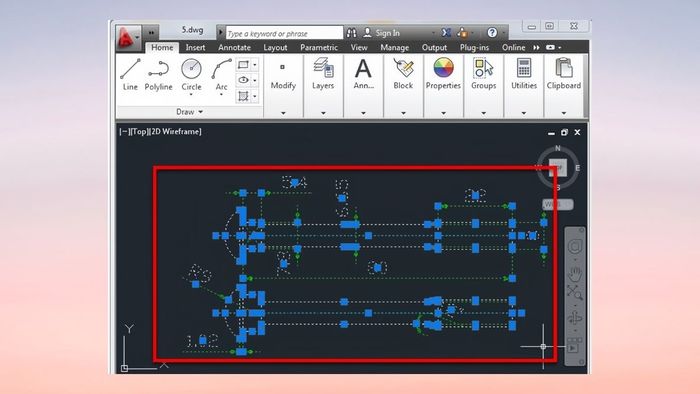This screenshot has height=394, width=700.
Task: Switch to the Insert ribbon tab
Action: click(x=196, y=47)
